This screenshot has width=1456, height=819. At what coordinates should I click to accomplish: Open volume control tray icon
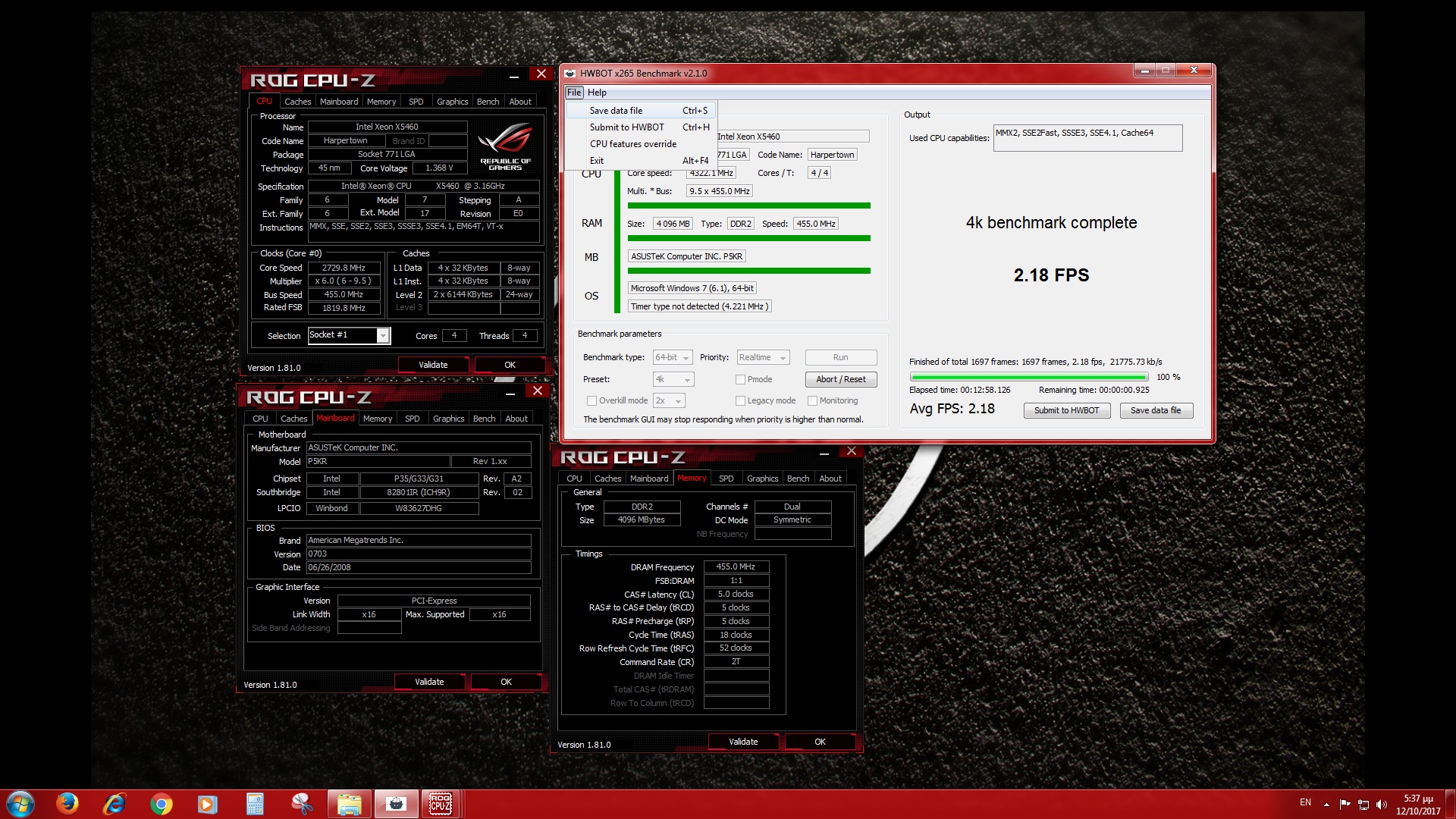click(x=1381, y=805)
